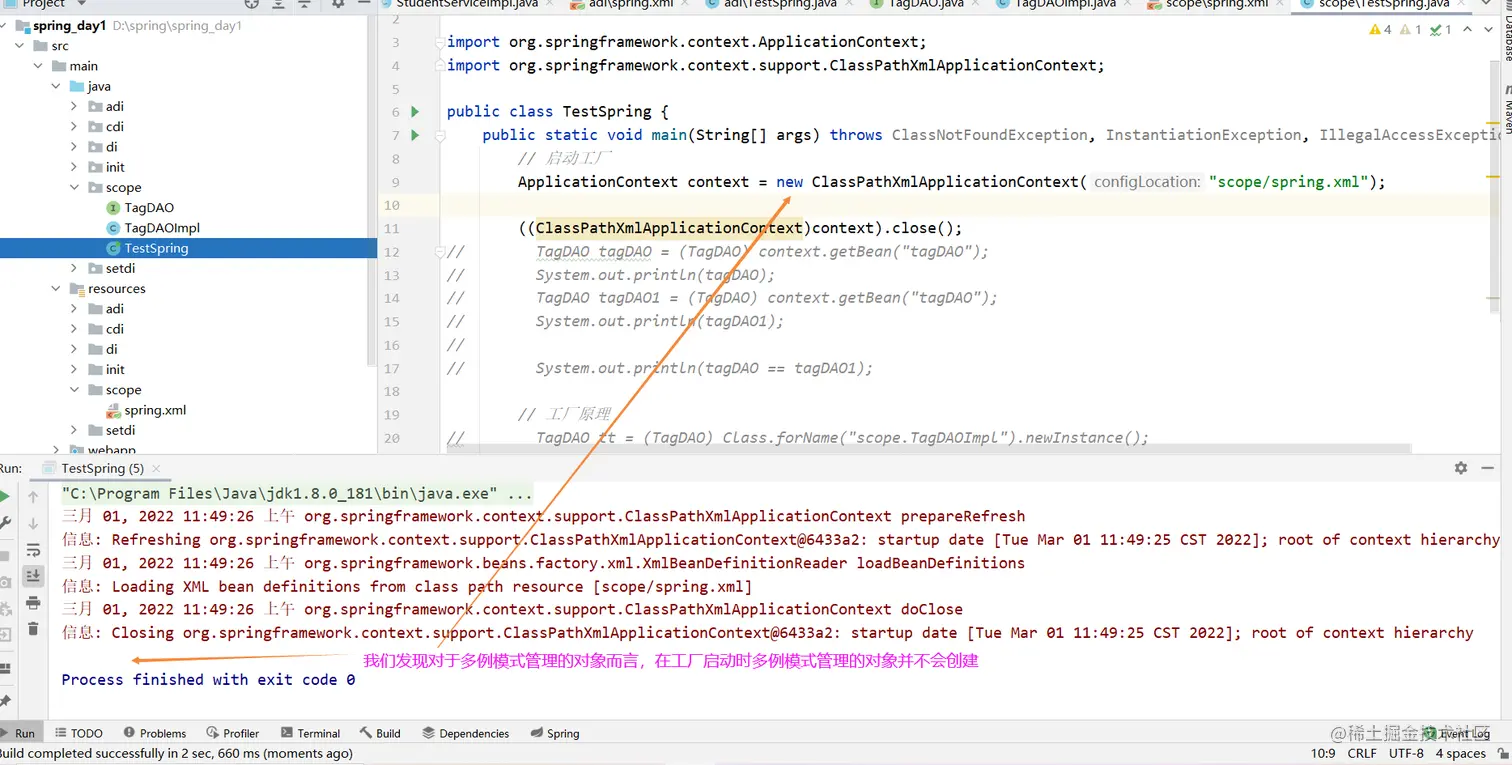The width and height of the screenshot is (1512, 765).
Task: Open the Problems tool window
Action: tap(154, 733)
